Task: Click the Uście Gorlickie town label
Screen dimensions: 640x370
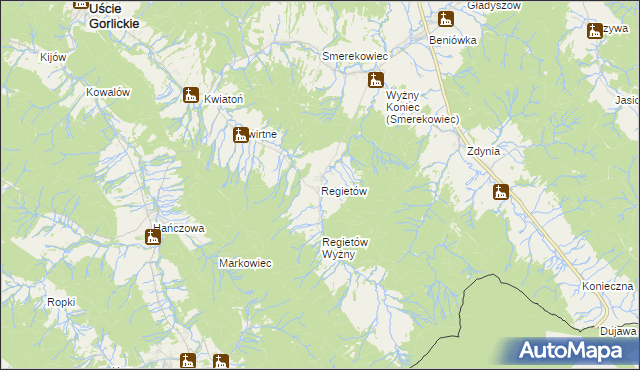Action: [114, 16]
